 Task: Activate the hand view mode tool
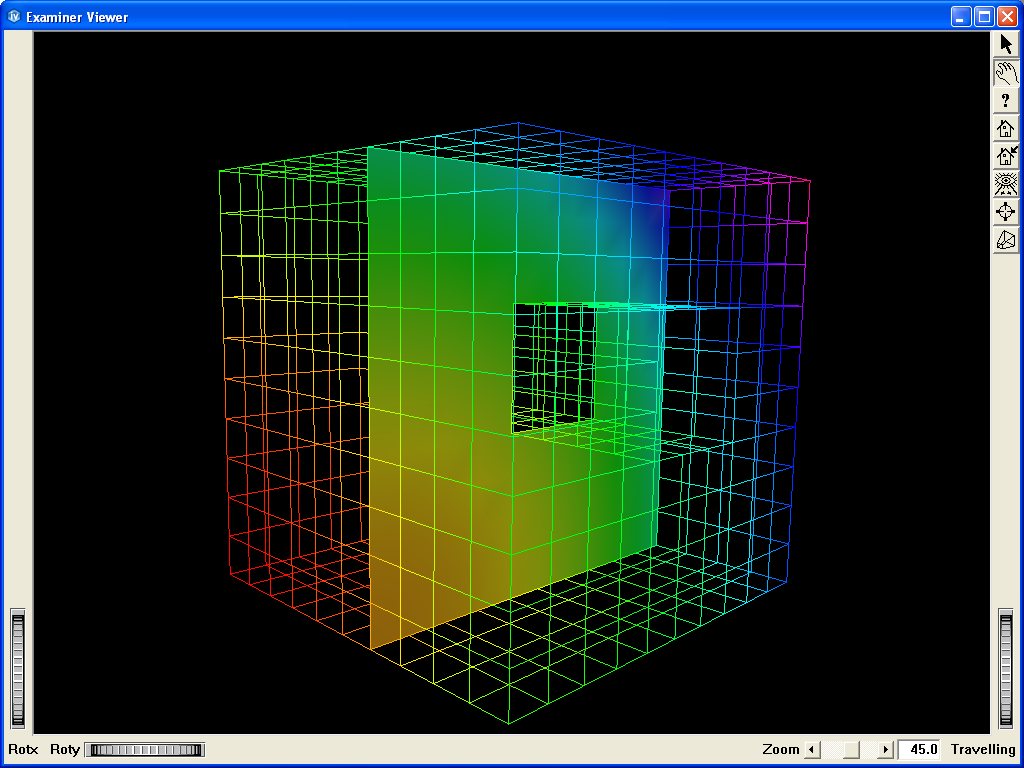1006,72
